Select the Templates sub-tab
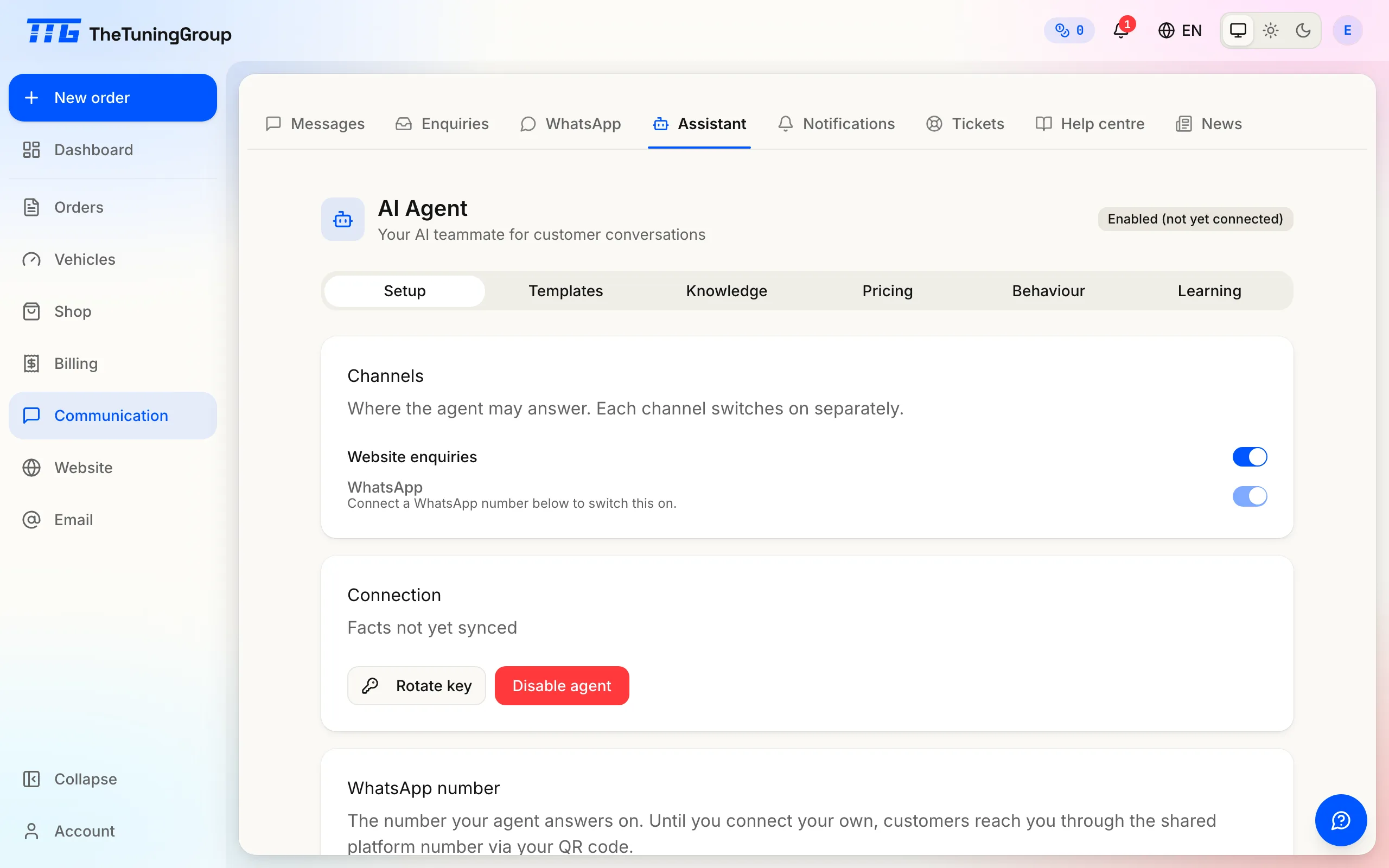Viewport: 1389px width, 868px height. (566, 291)
